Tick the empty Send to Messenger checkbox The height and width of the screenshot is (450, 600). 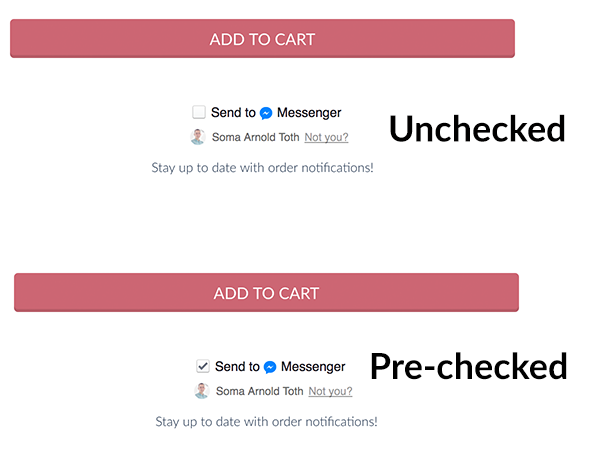click(199, 112)
